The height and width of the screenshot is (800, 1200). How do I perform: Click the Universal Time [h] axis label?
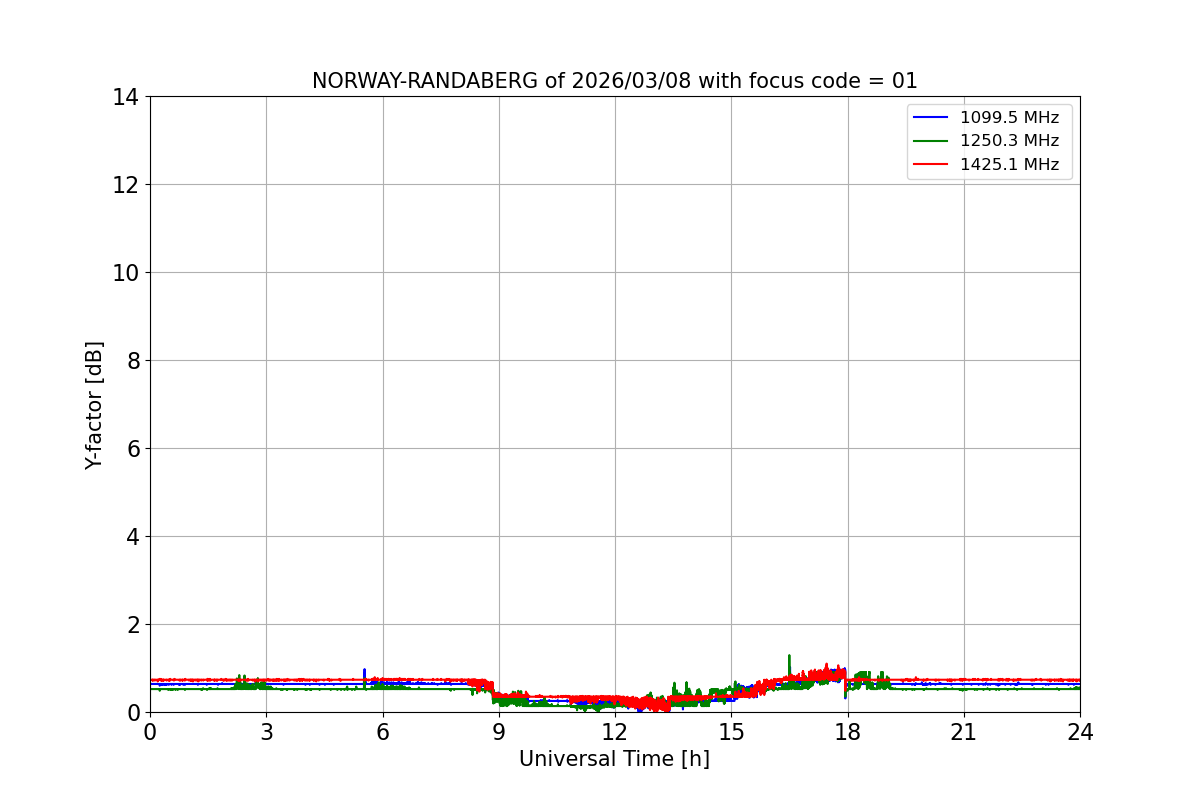(614, 759)
